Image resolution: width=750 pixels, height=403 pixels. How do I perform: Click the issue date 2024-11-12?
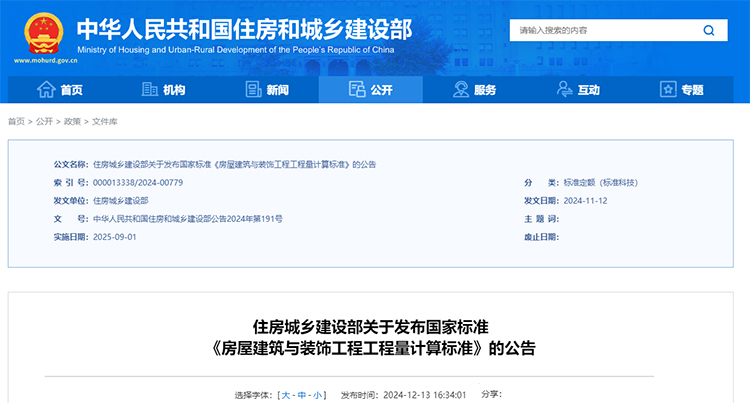(x=585, y=201)
